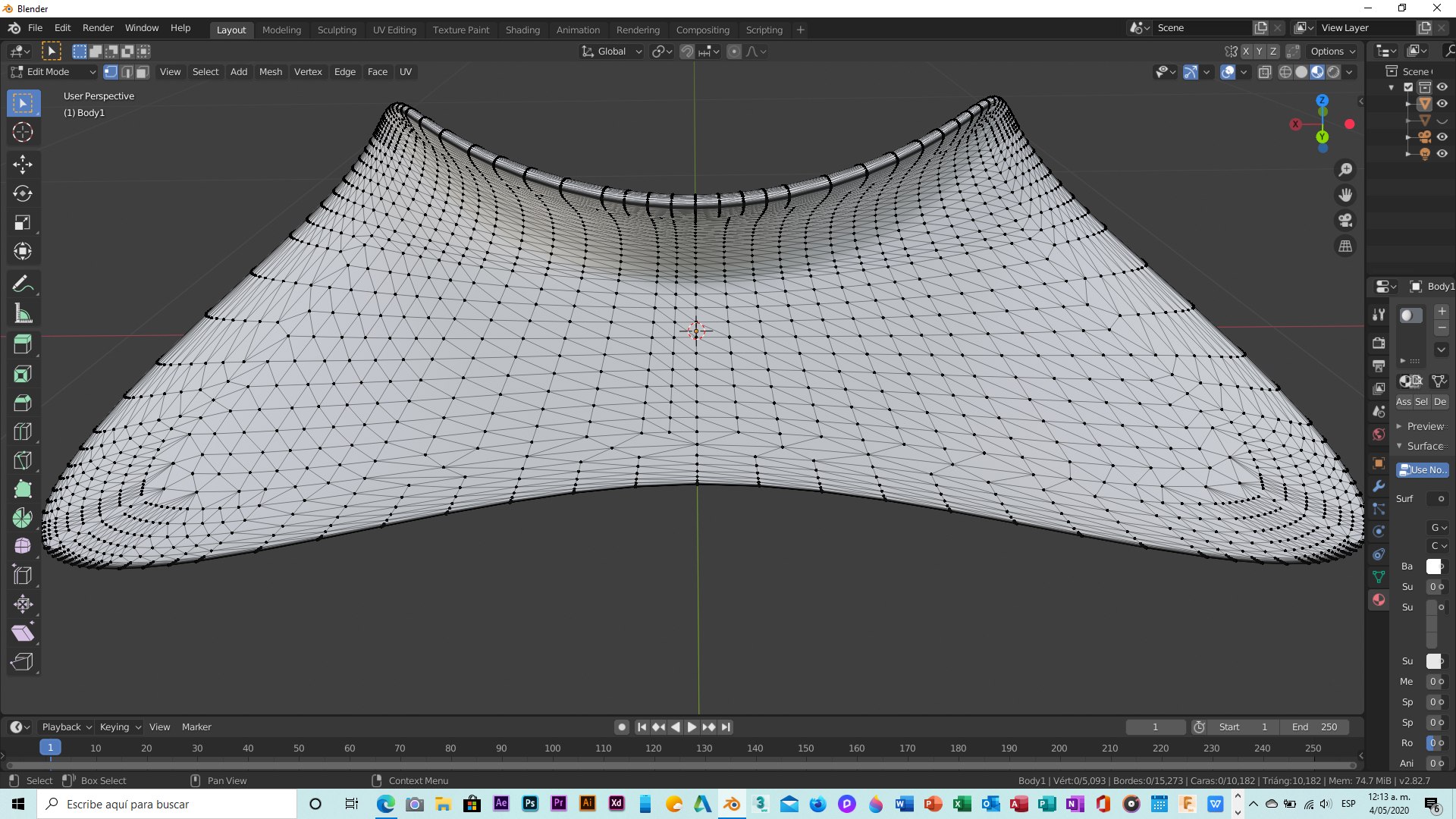Switch to rendered viewport shading

pos(1333,72)
